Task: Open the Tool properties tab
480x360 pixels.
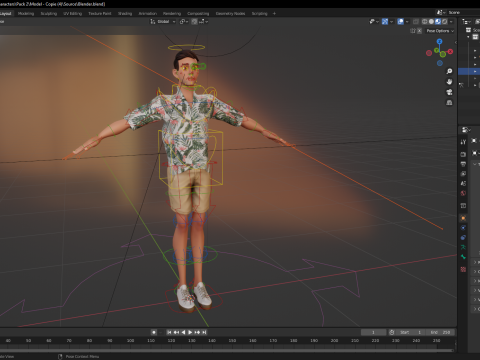Action: click(463, 142)
